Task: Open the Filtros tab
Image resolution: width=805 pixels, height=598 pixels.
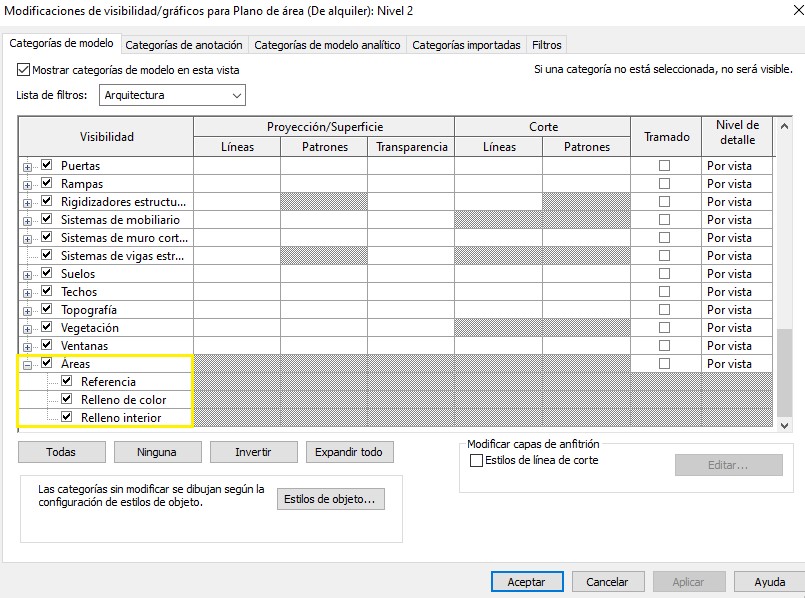Action: pyautogui.click(x=546, y=45)
